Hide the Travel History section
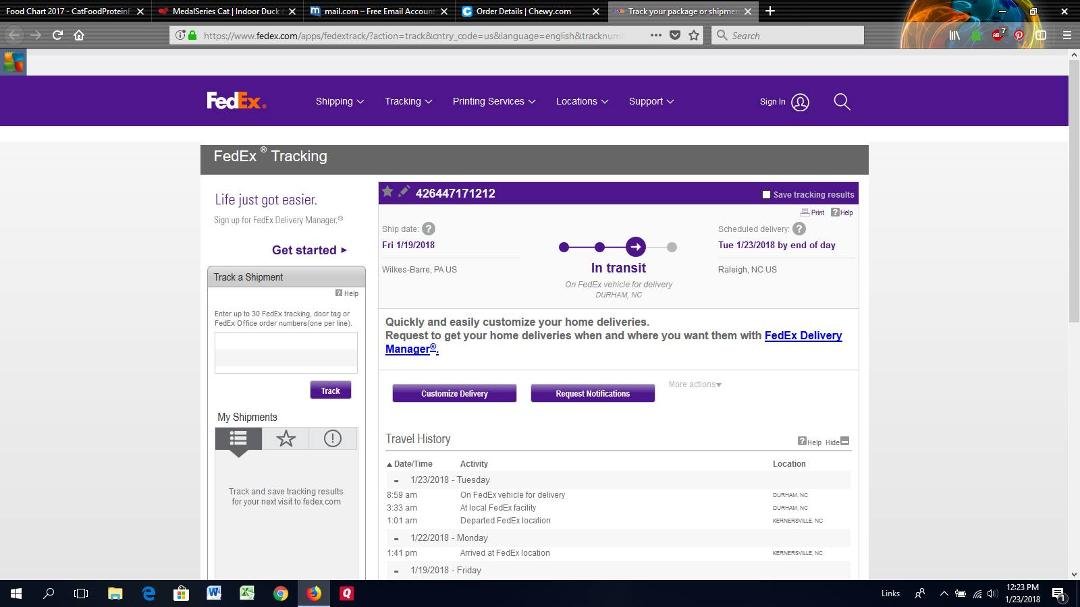The image size is (1080, 607). pyautogui.click(x=838, y=442)
